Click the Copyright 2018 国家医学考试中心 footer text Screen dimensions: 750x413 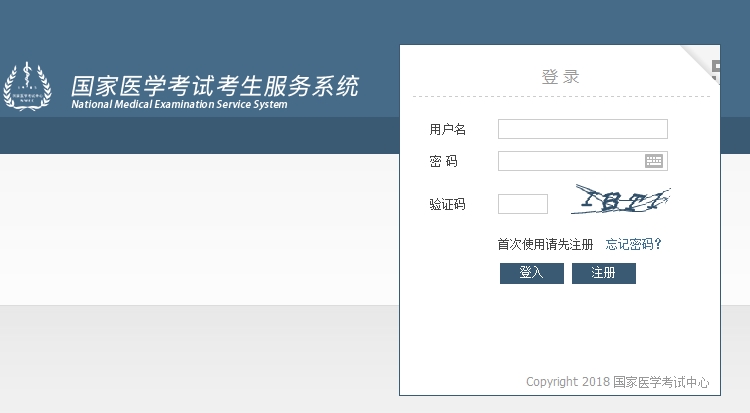(x=617, y=382)
